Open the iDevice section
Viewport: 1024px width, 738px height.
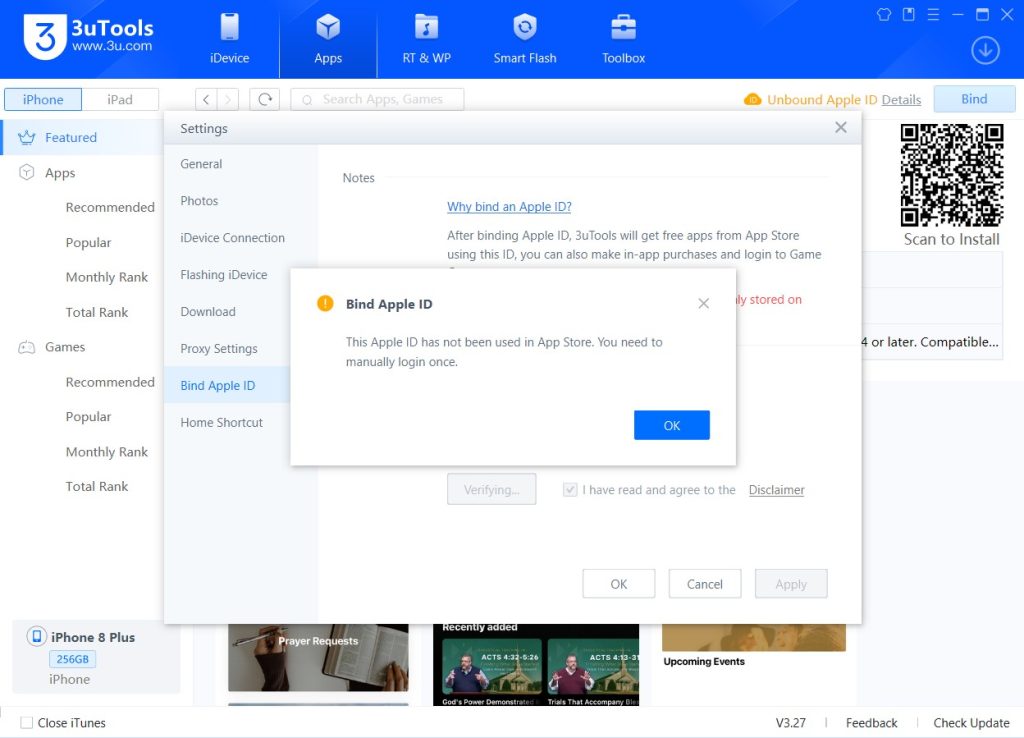tap(229, 40)
